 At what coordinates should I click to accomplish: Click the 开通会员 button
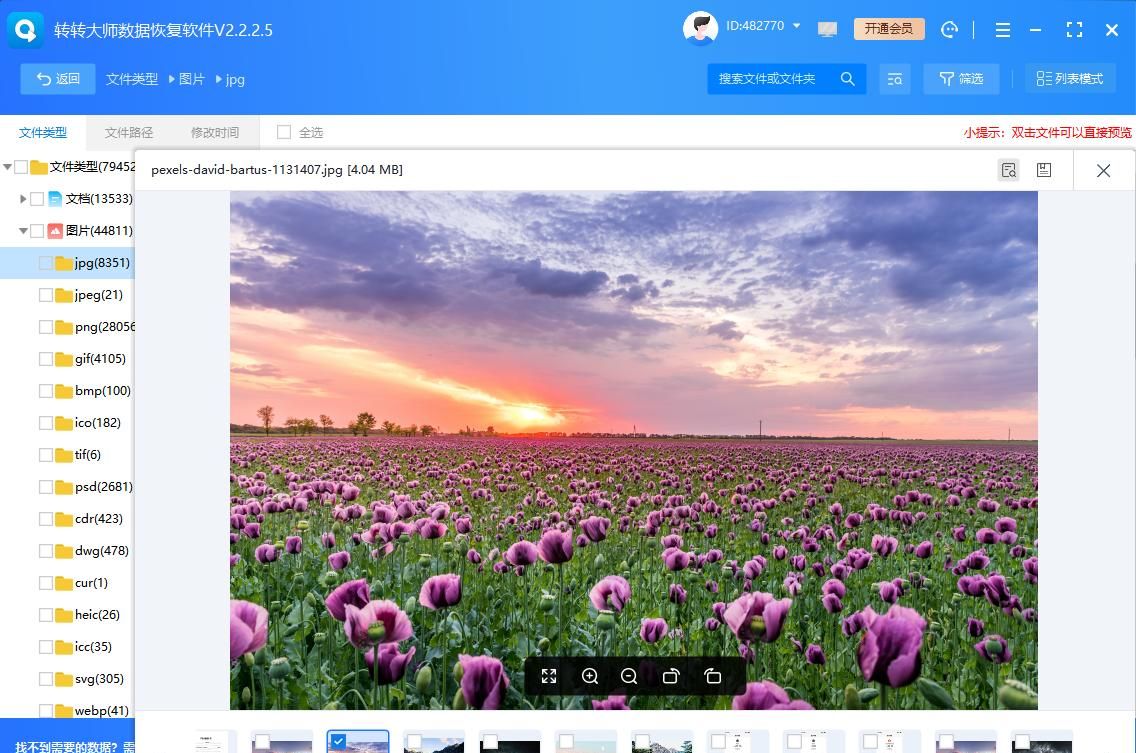pyautogui.click(x=889, y=29)
